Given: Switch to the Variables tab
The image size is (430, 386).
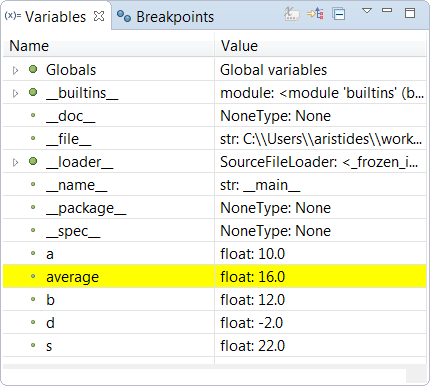Looking at the screenshot, I should coord(55,16).
